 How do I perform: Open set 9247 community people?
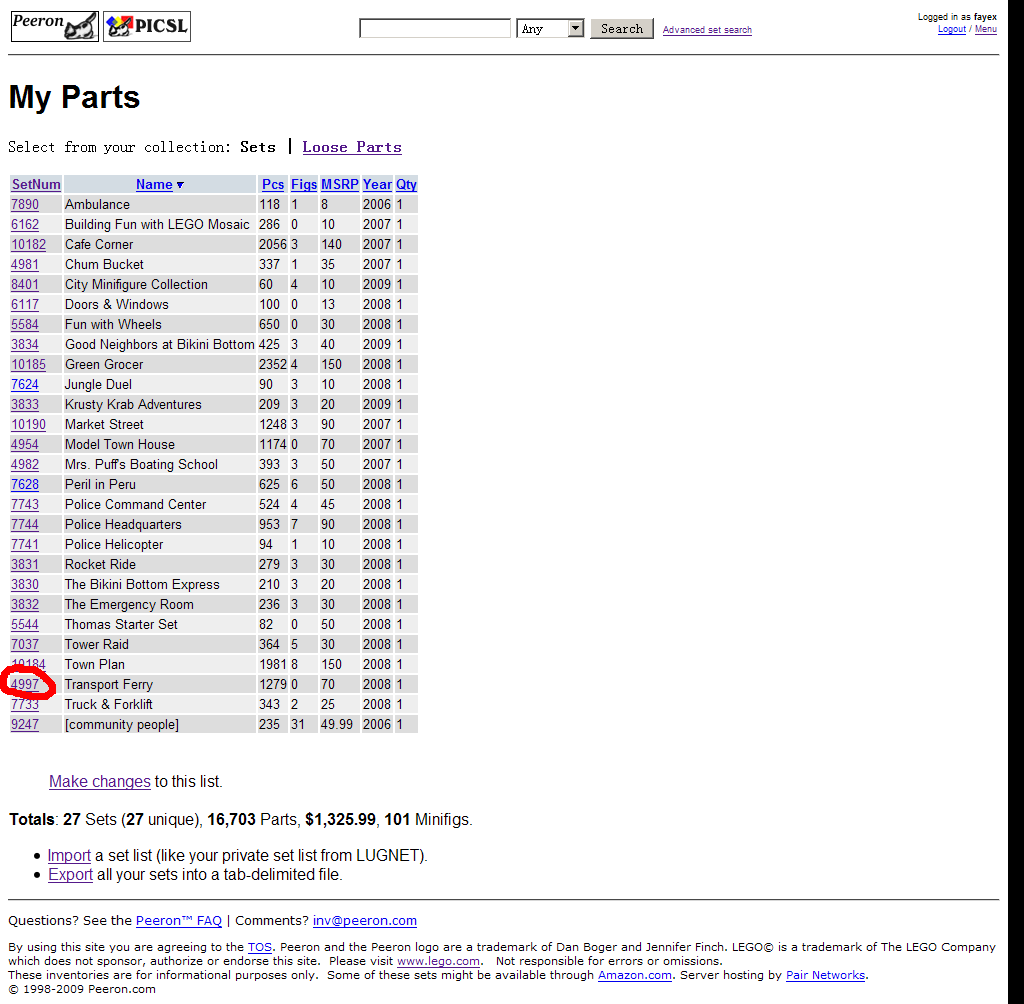[25, 724]
